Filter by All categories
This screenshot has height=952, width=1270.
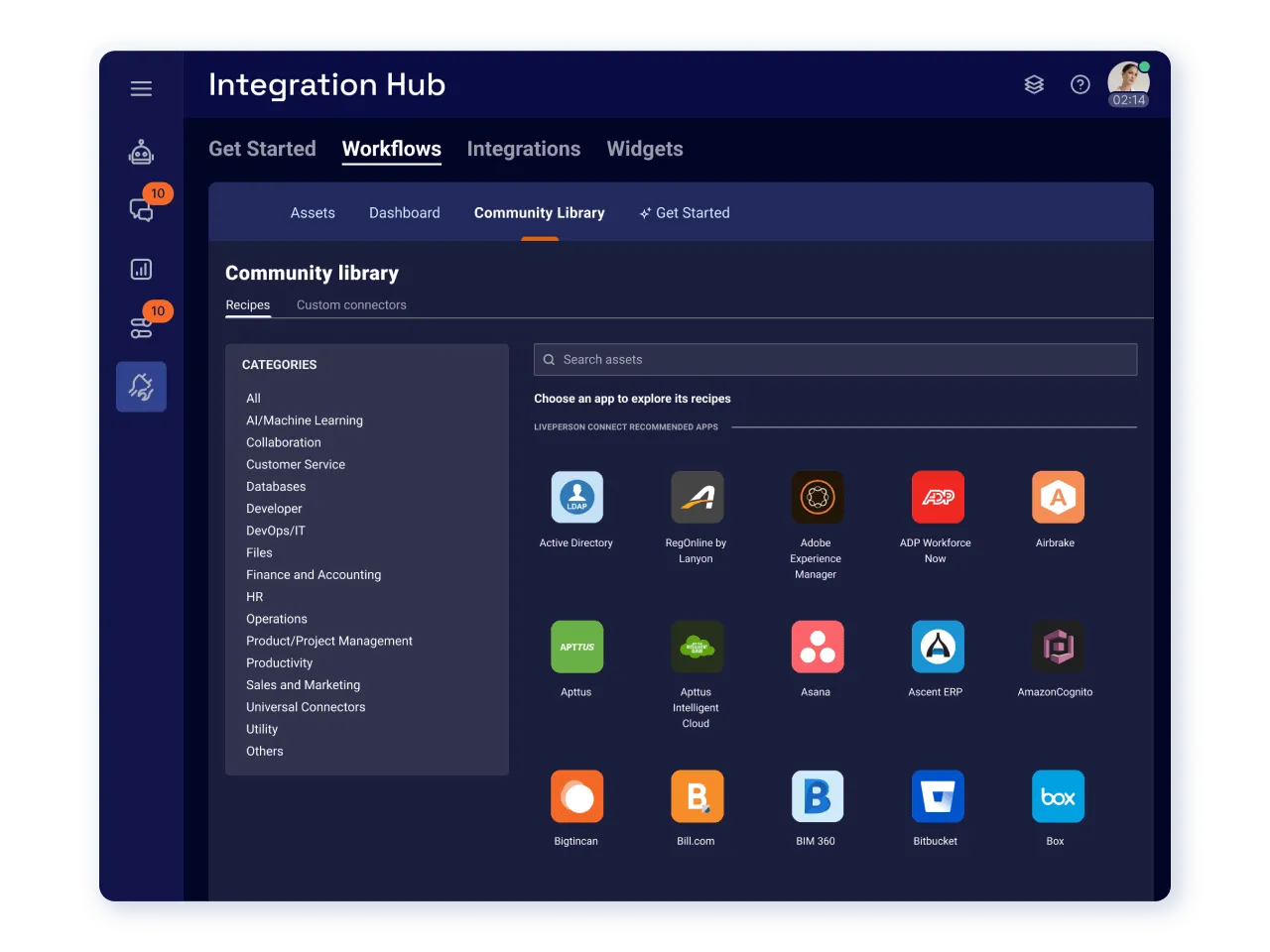[x=254, y=399]
